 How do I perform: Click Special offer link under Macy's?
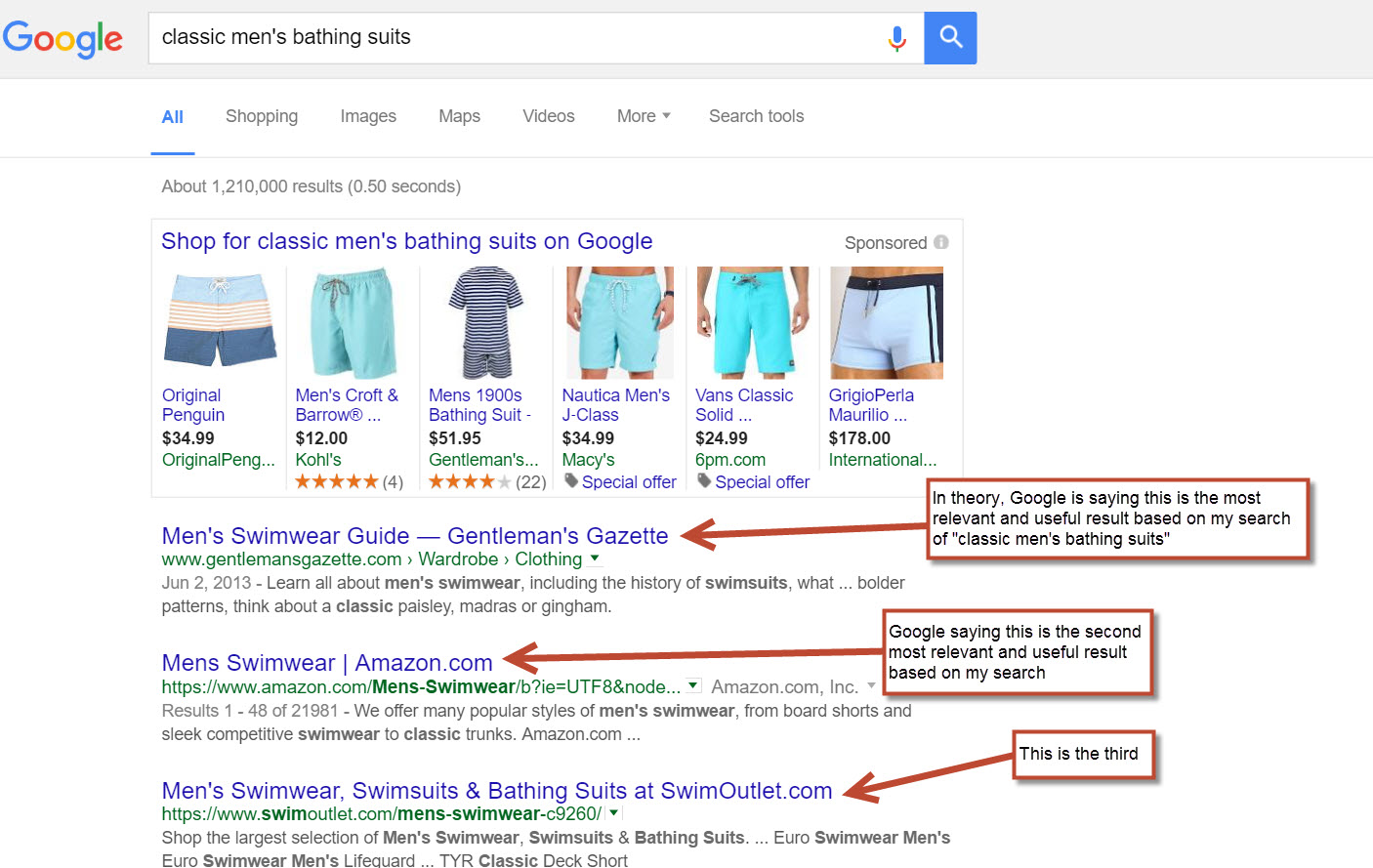tap(629, 482)
